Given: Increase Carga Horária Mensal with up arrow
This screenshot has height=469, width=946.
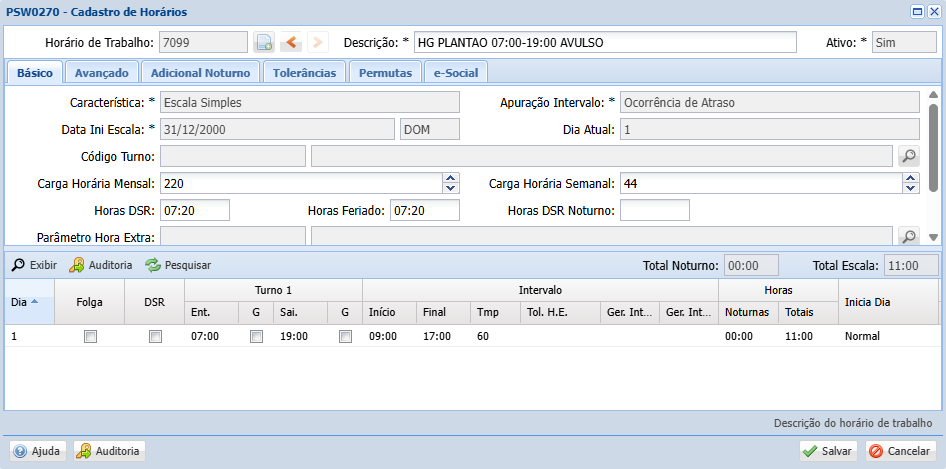Looking at the screenshot, I should [x=449, y=178].
